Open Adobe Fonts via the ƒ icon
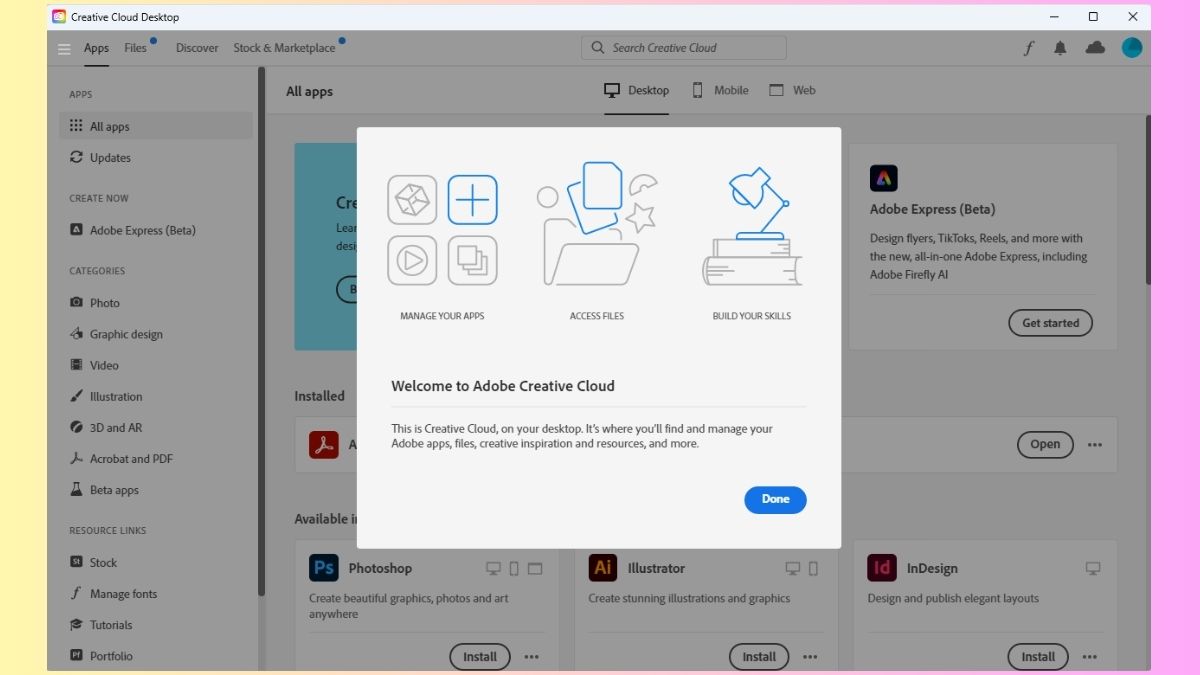The width and height of the screenshot is (1200, 675). (1028, 47)
